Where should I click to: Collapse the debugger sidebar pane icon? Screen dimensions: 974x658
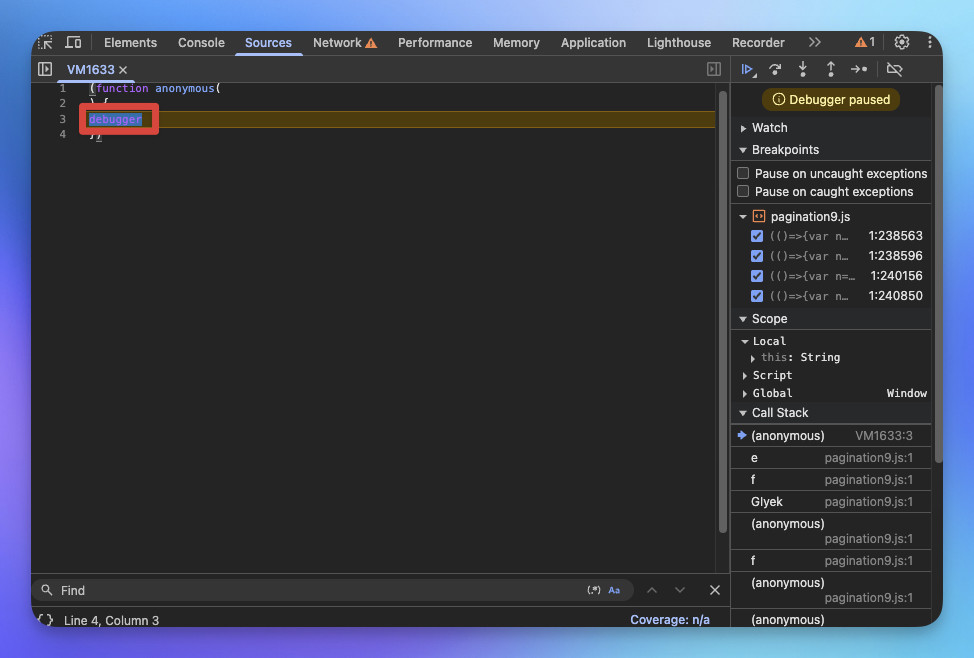click(714, 69)
